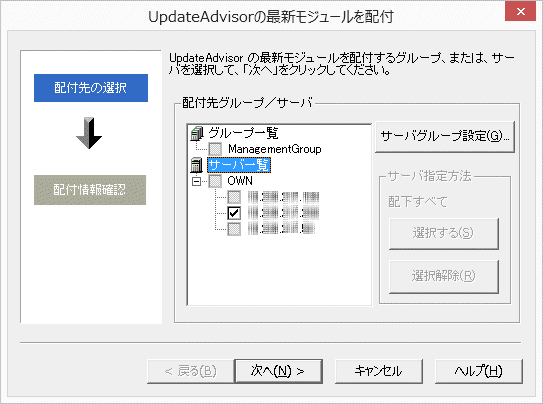Select the ManagementGroup tree label
This screenshot has height=404, width=543.
275,149
